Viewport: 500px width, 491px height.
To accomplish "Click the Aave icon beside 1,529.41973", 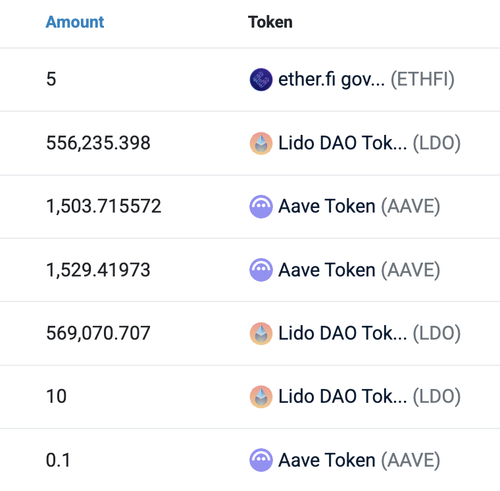I will point(261,270).
